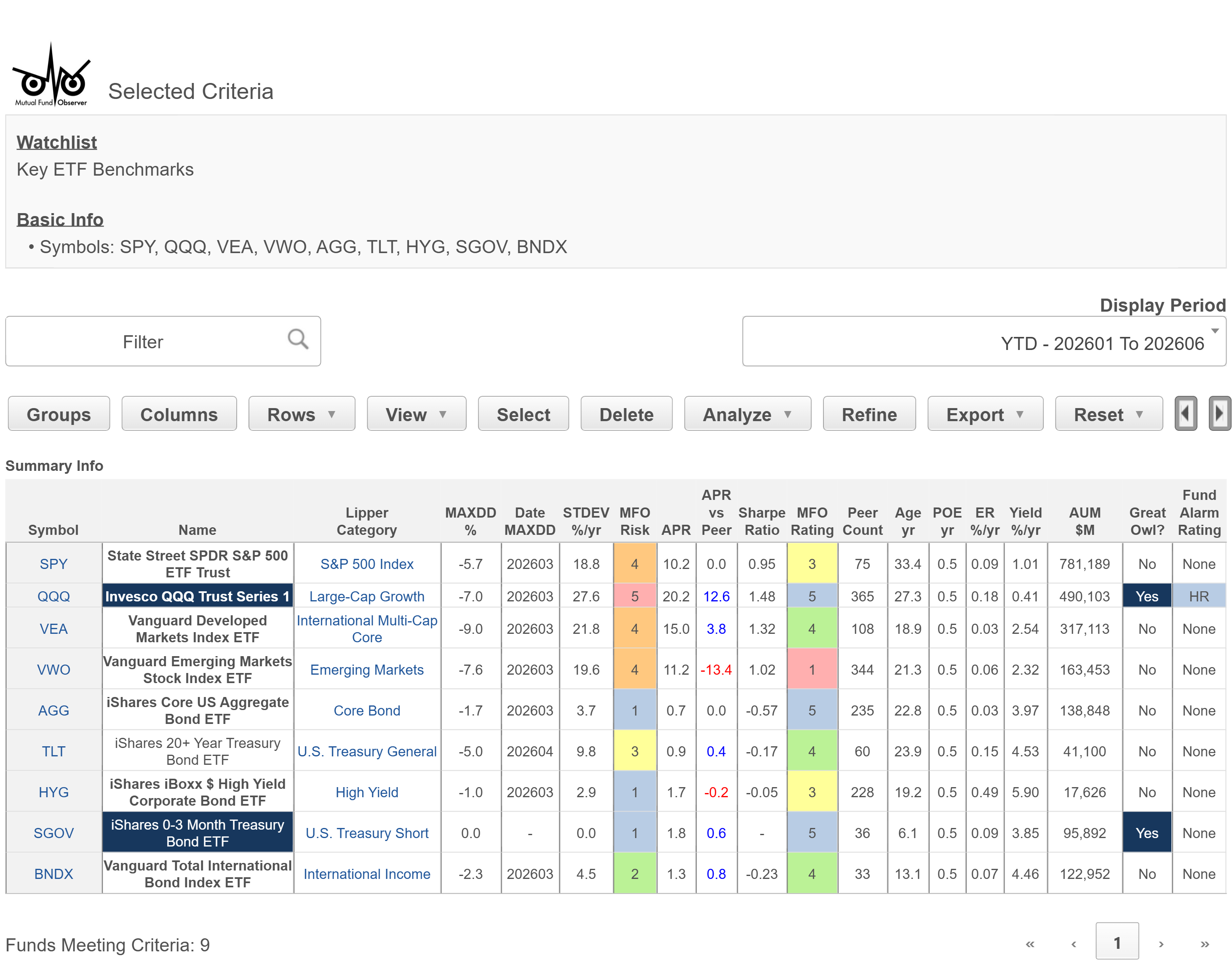This screenshot has width=1232, height=980.
Task: Open International Multi-Cap Core category link
Action: coord(367,629)
